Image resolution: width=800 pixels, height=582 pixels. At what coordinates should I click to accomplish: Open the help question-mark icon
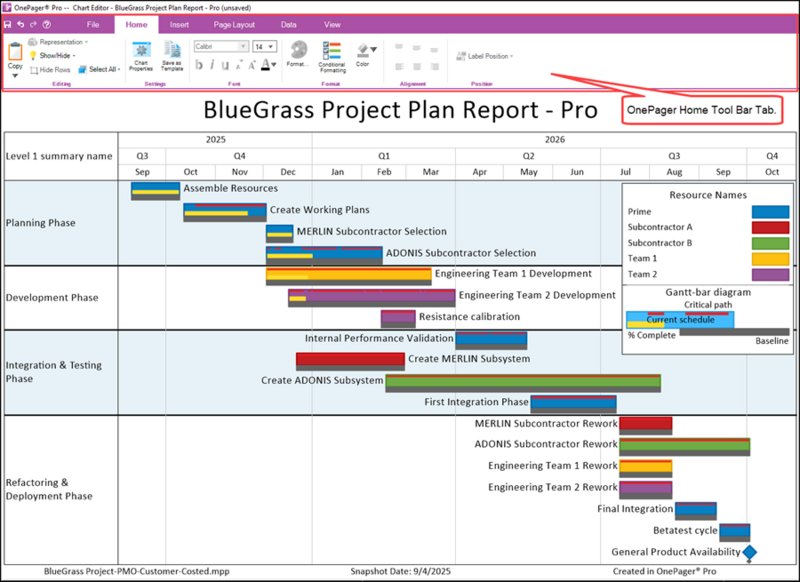[x=46, y=24]
